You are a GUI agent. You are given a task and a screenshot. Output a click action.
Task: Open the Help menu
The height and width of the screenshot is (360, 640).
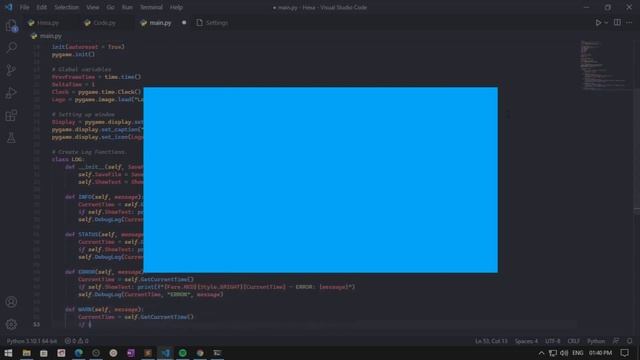tap(176, 7)
